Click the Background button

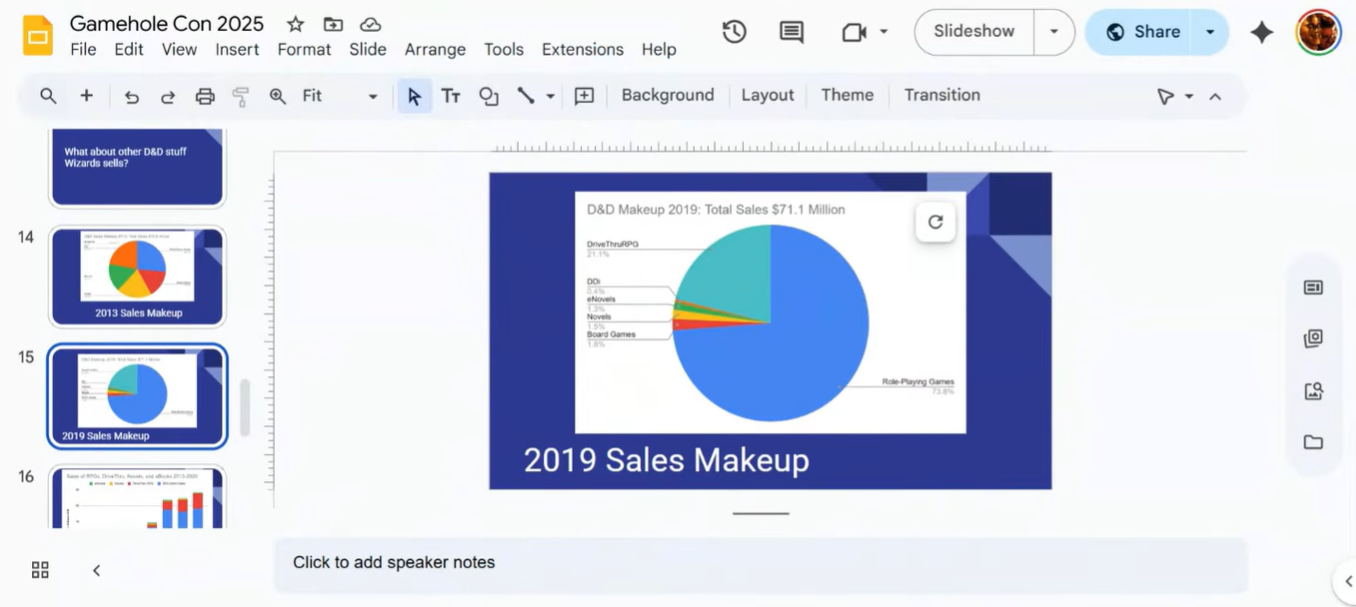tap(667, 95)
